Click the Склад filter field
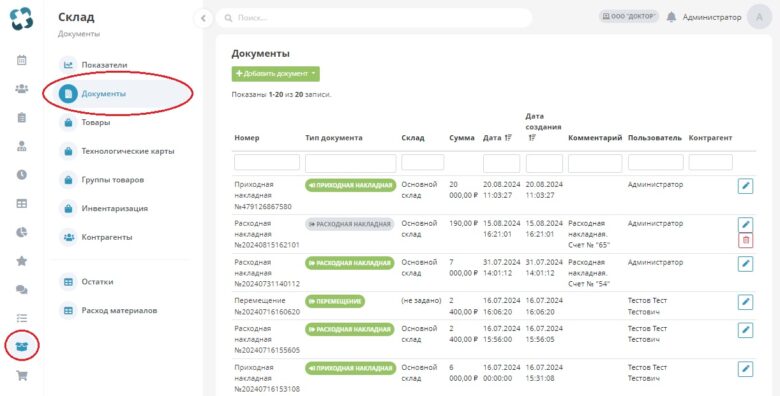The height and width of the screenshot is (396, 780). 423,163
